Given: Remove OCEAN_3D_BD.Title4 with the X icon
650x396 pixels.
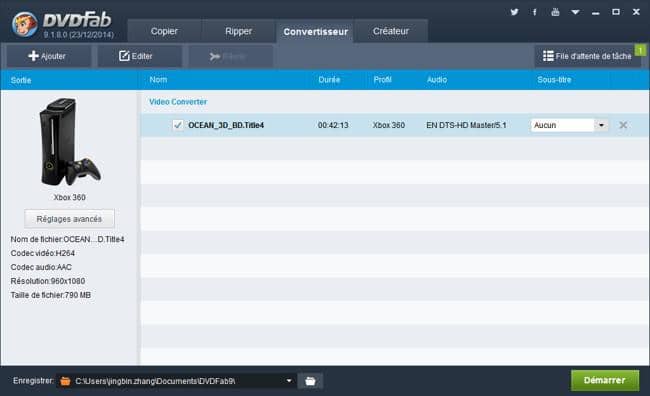Looking at the screenshot, I should [623, 125].
